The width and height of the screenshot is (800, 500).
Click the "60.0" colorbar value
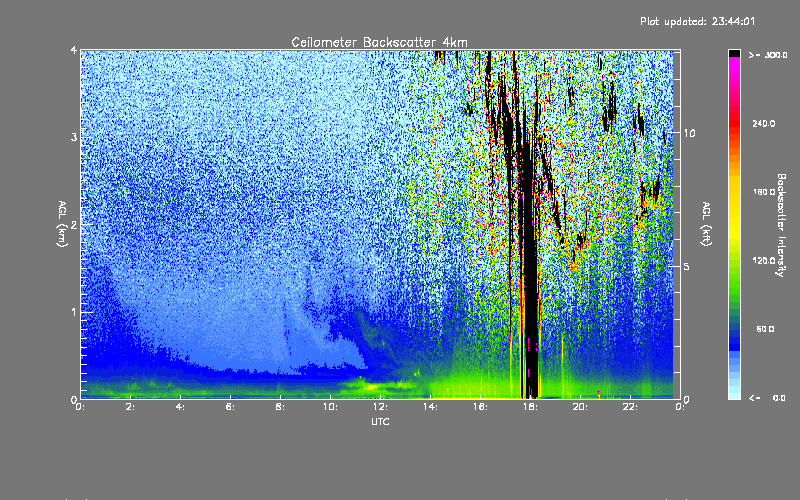[765, 329]
